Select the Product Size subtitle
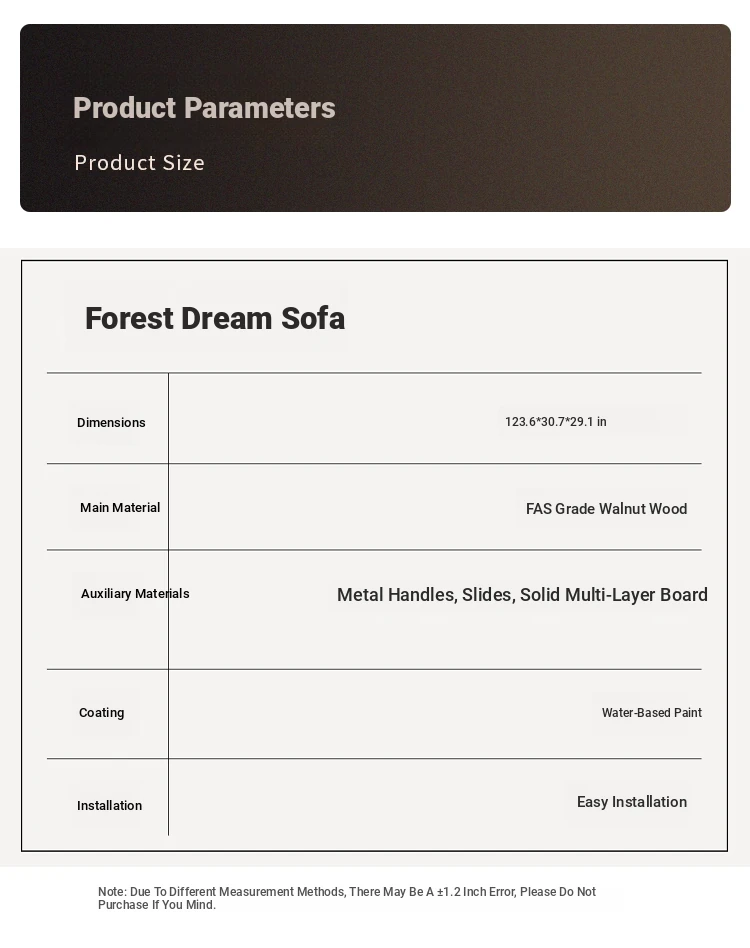Viewport: 750px width, 948px height. tap(139, 163)
